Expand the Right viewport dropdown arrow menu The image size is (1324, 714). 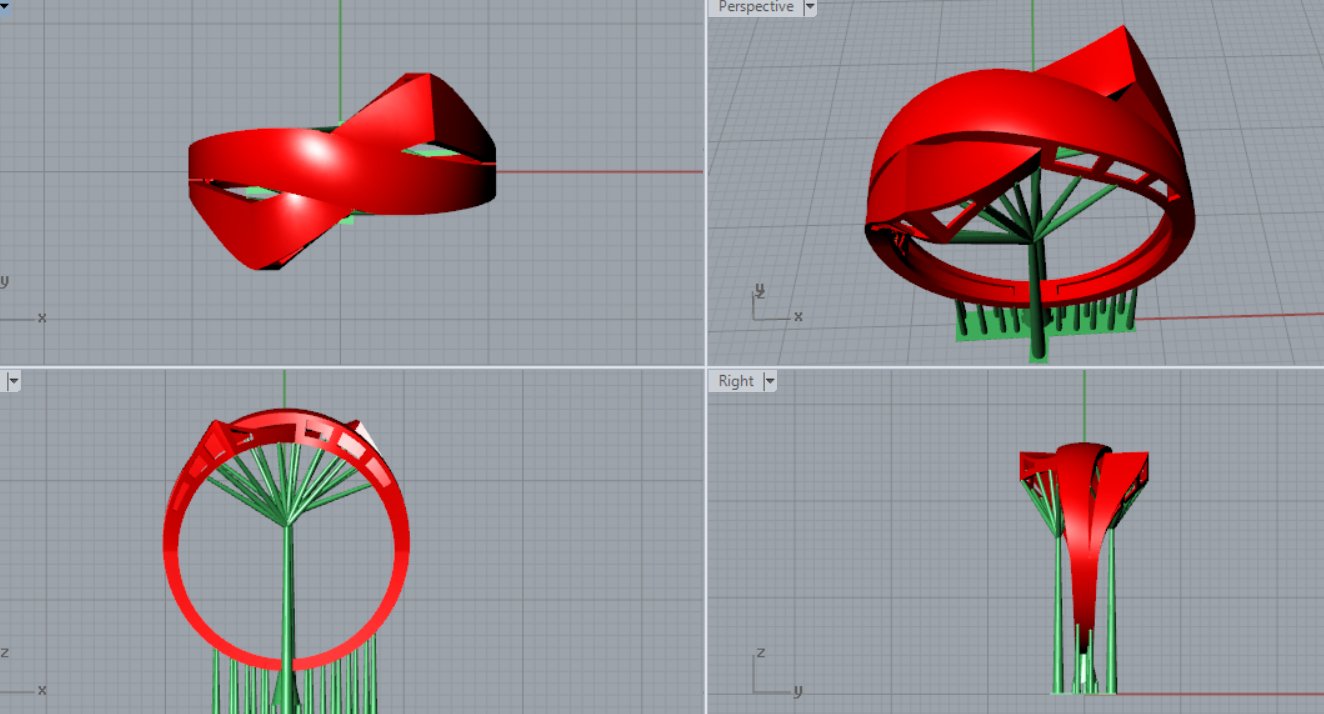click(770, 381)
